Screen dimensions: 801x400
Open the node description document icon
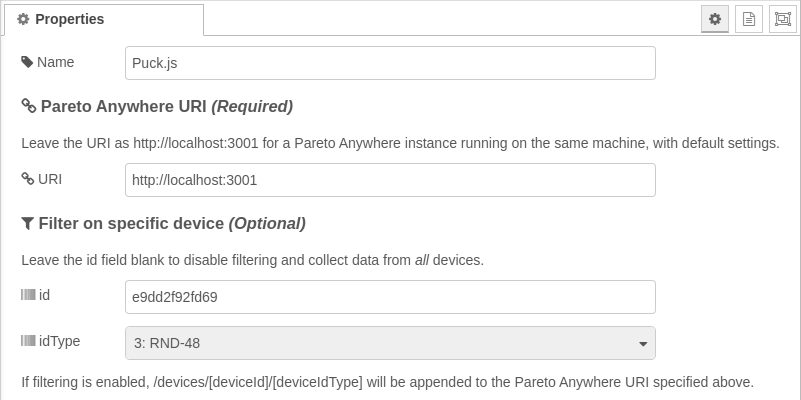coord(749,19)
